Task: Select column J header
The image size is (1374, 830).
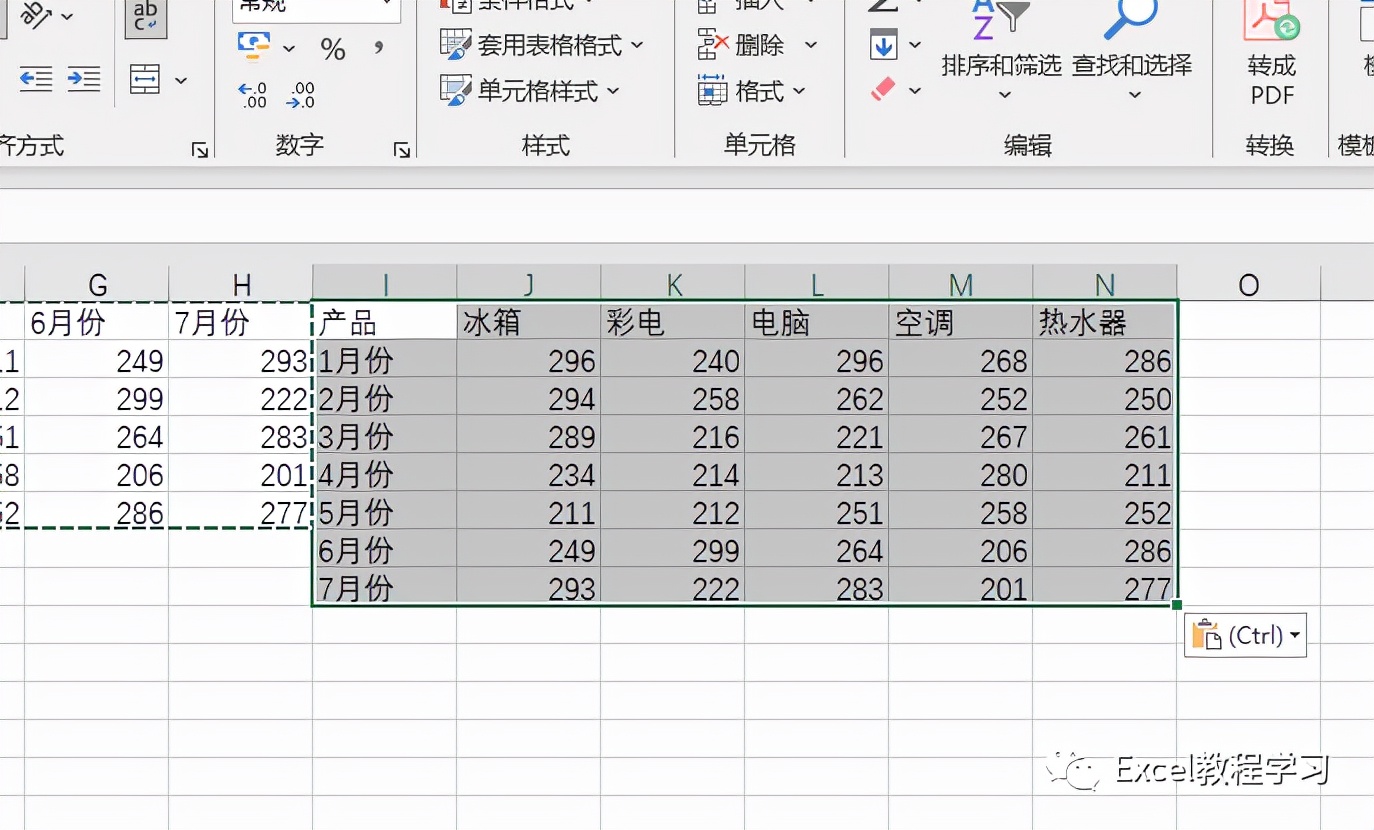Action: tap(529, 284)
